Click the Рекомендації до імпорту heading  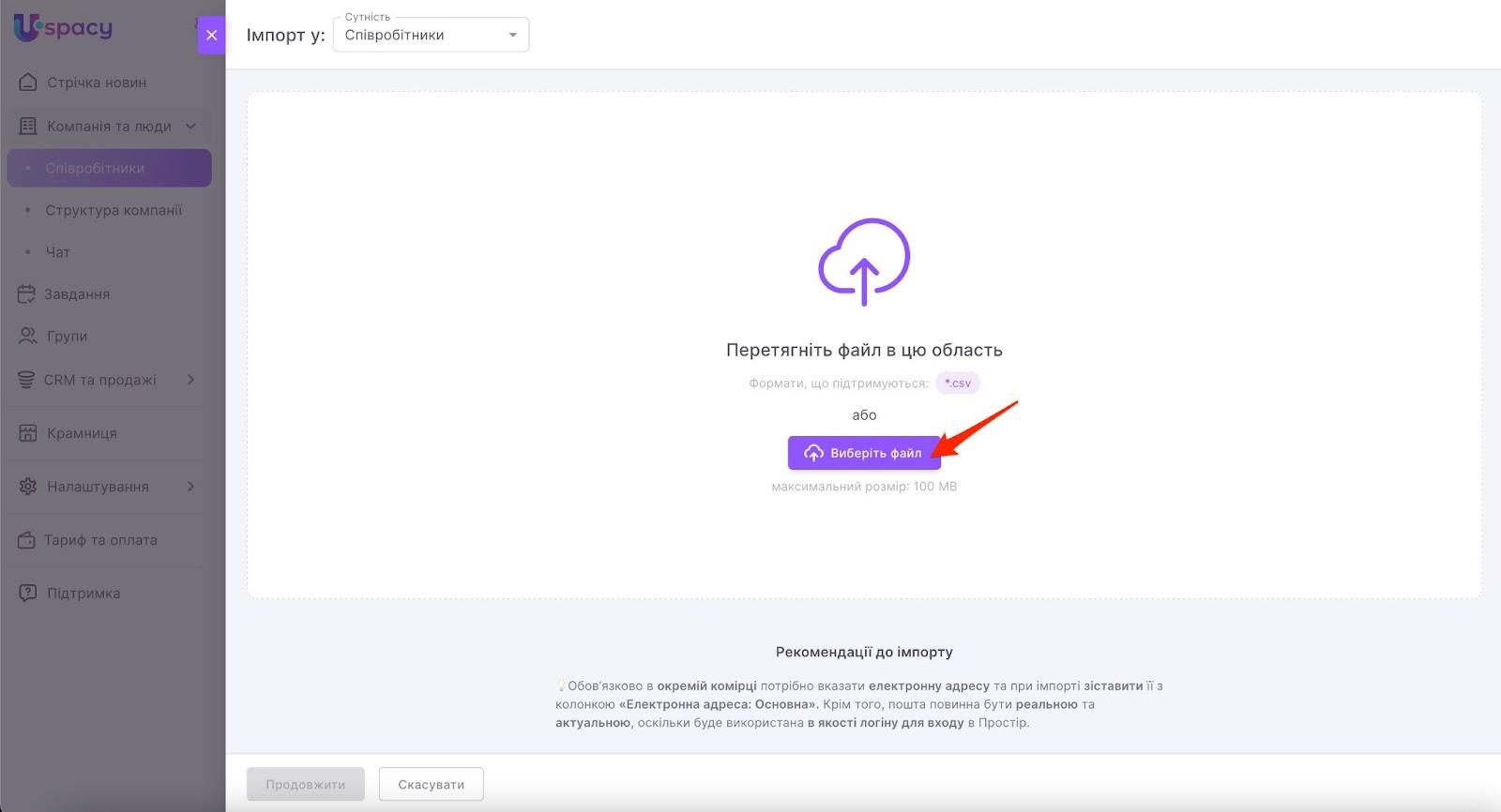coord(864,652)
